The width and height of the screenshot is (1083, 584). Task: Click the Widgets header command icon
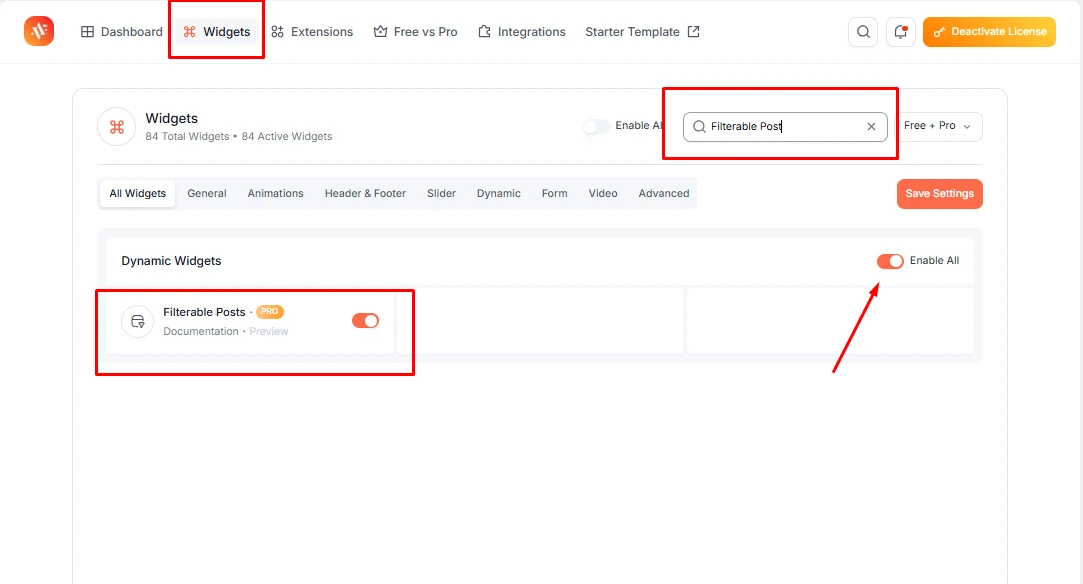(x=117, y=127)
